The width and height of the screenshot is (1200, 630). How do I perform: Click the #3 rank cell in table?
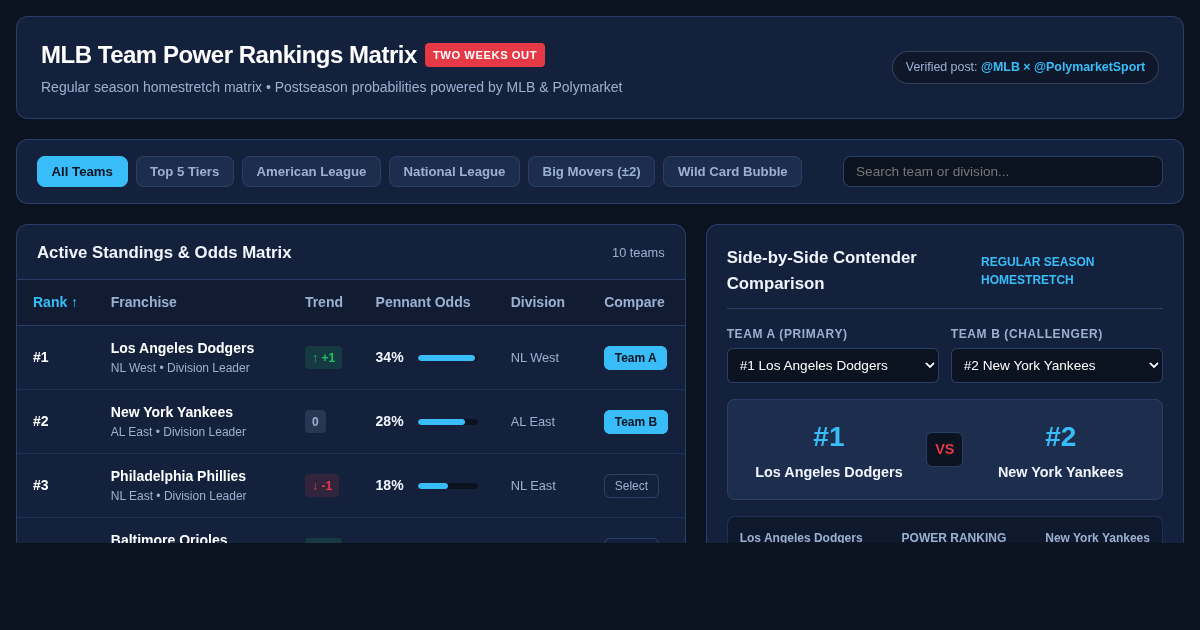tap(41, 485)
